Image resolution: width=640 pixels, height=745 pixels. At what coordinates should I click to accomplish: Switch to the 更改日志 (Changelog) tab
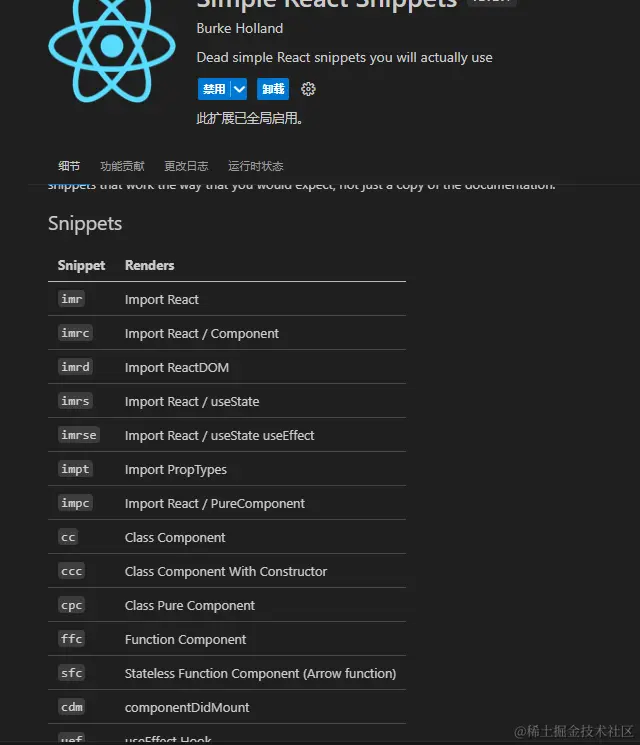[186, 166]
